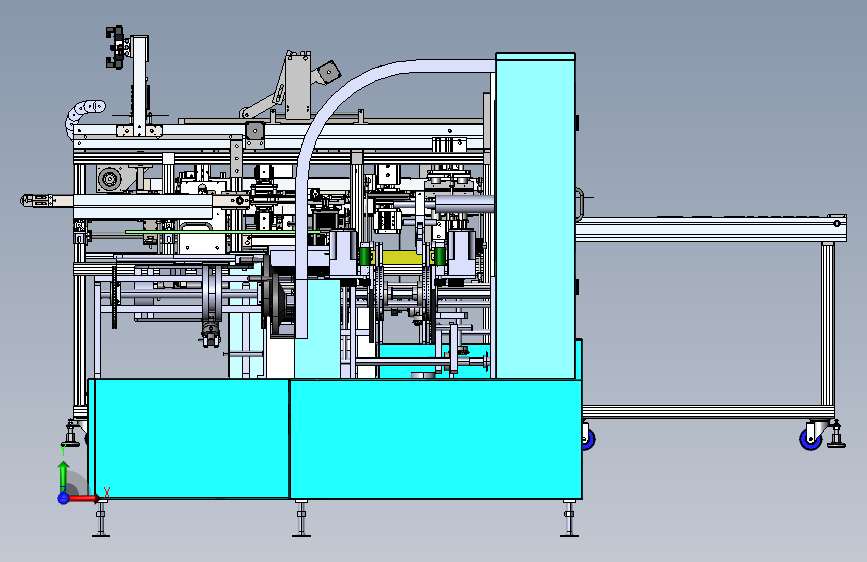Click the red X axis arrow on triad
867x562 pixels.
click(84, 498)
